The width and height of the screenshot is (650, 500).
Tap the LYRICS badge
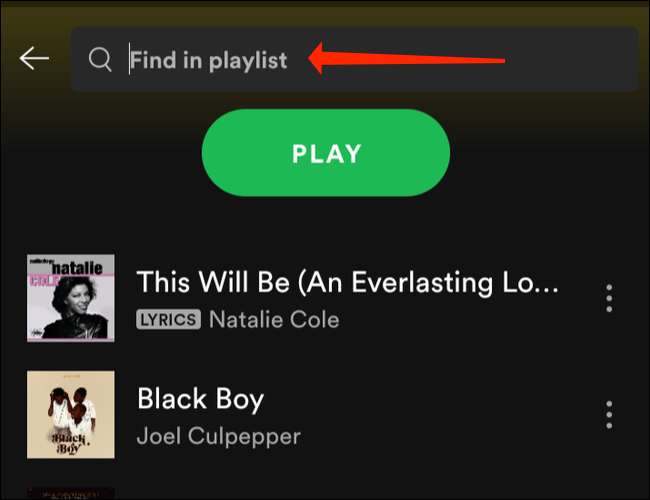(x=169, y=320)
